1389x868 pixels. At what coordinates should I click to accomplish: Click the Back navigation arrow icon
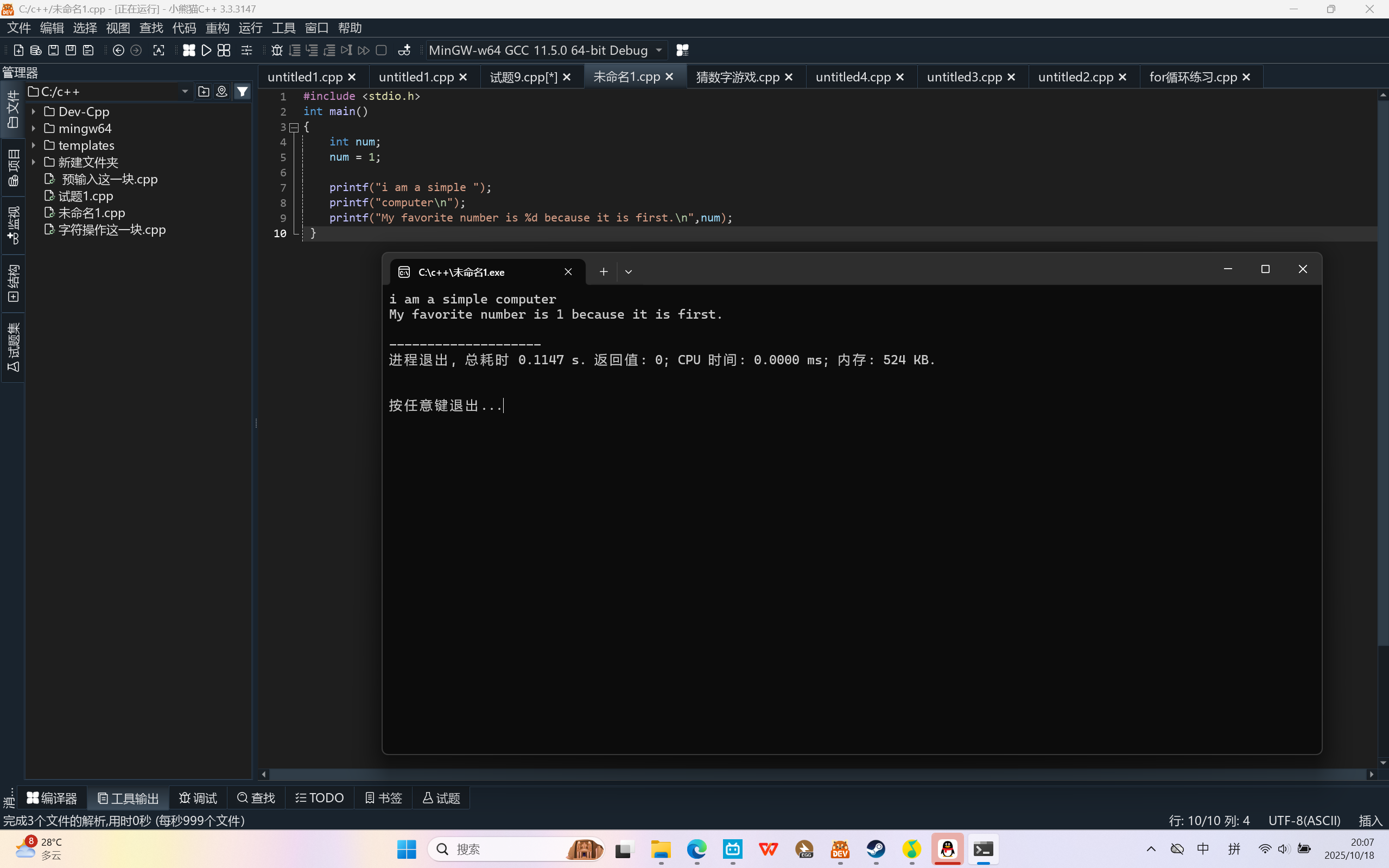pos(118,50)
